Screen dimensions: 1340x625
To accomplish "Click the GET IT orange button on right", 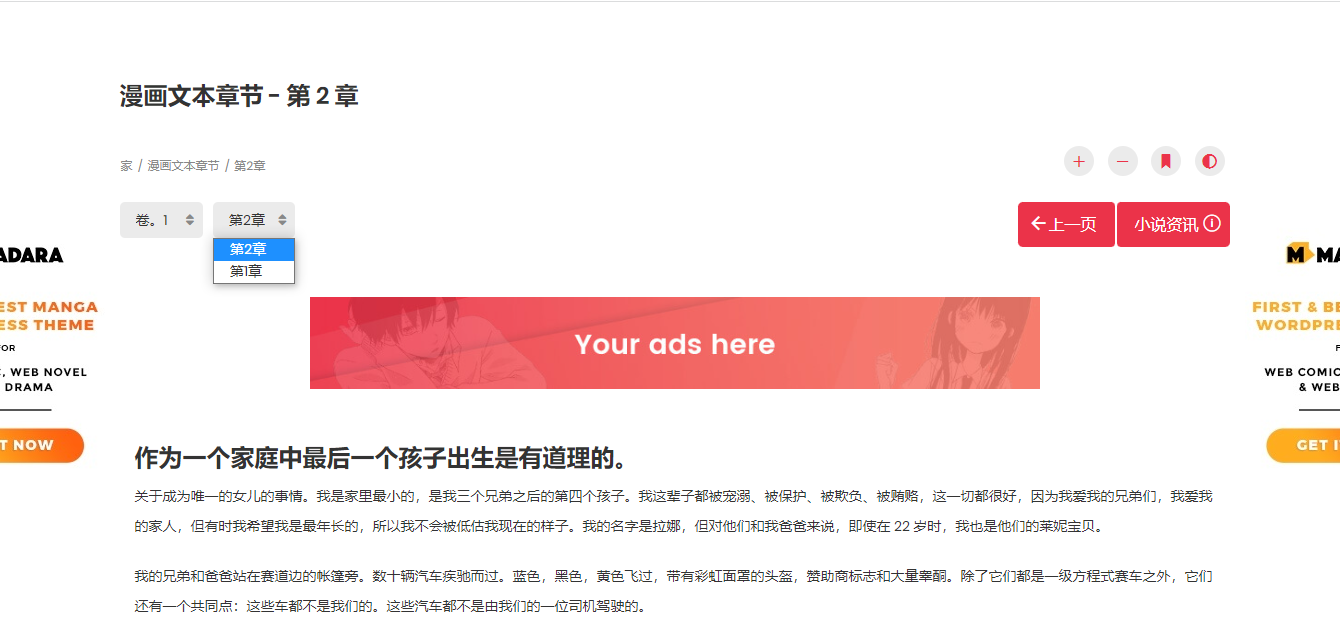I will point(1303,446).
